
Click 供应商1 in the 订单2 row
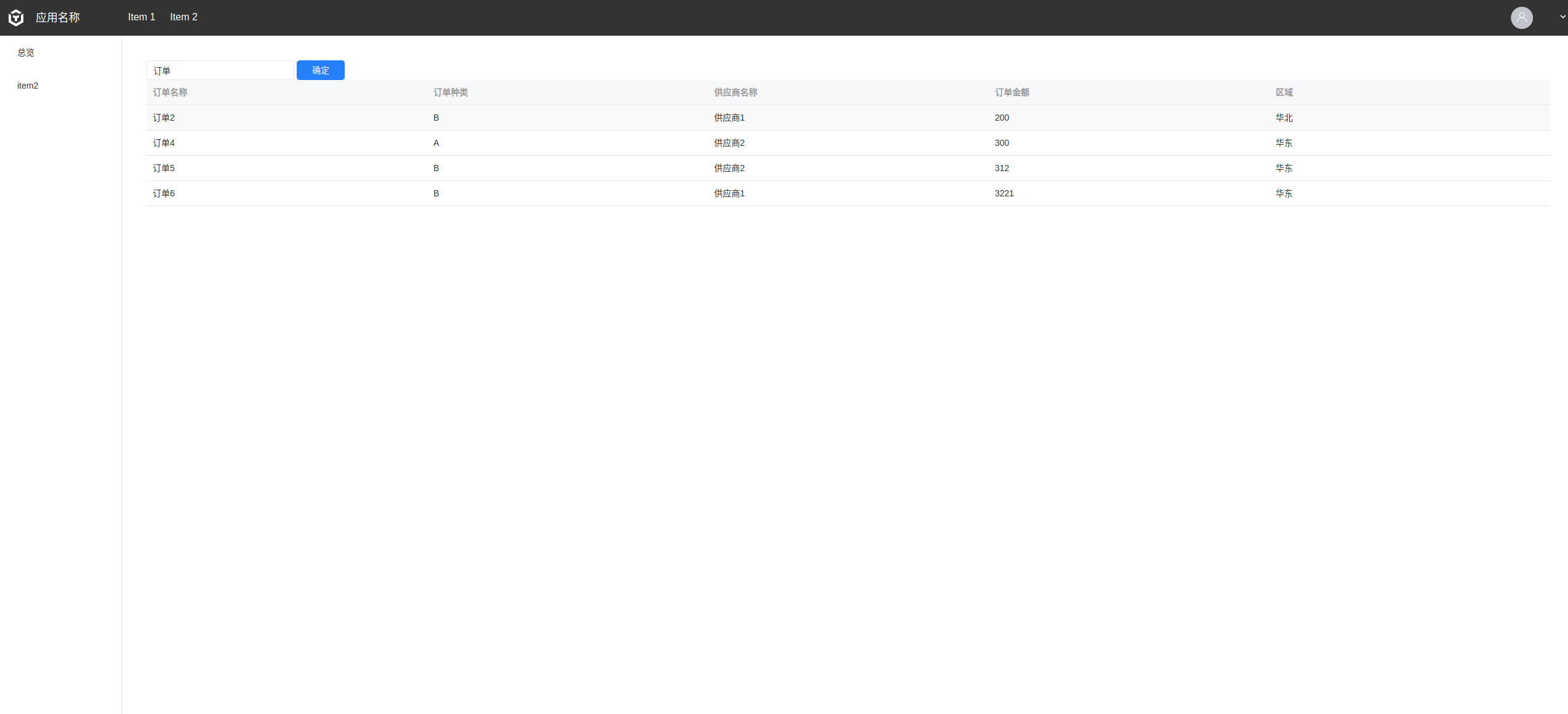click(730, 118)
